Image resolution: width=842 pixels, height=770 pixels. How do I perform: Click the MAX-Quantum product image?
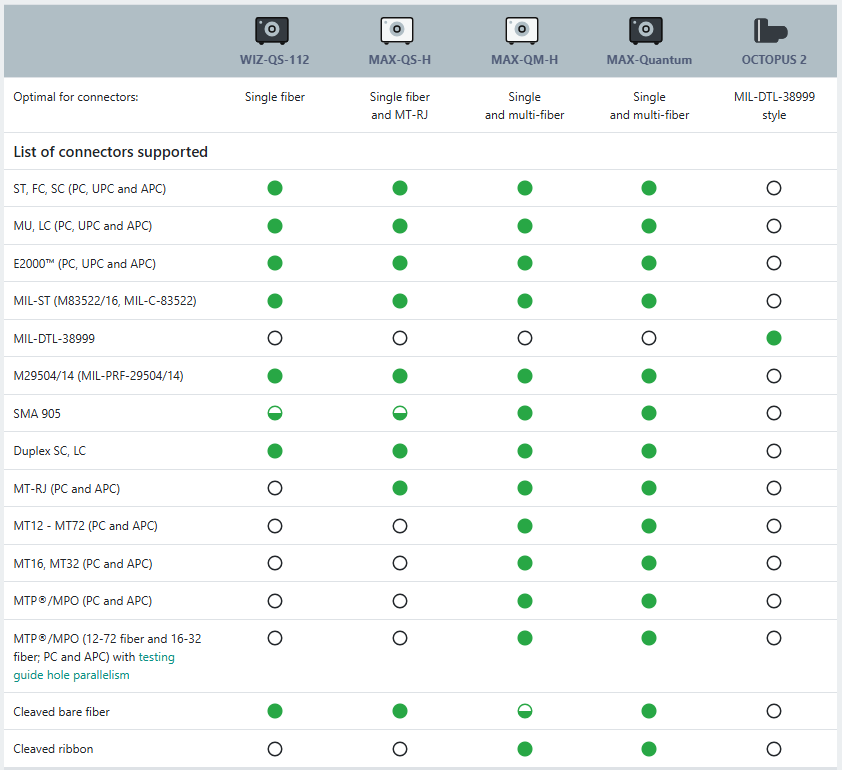(648, 30)
